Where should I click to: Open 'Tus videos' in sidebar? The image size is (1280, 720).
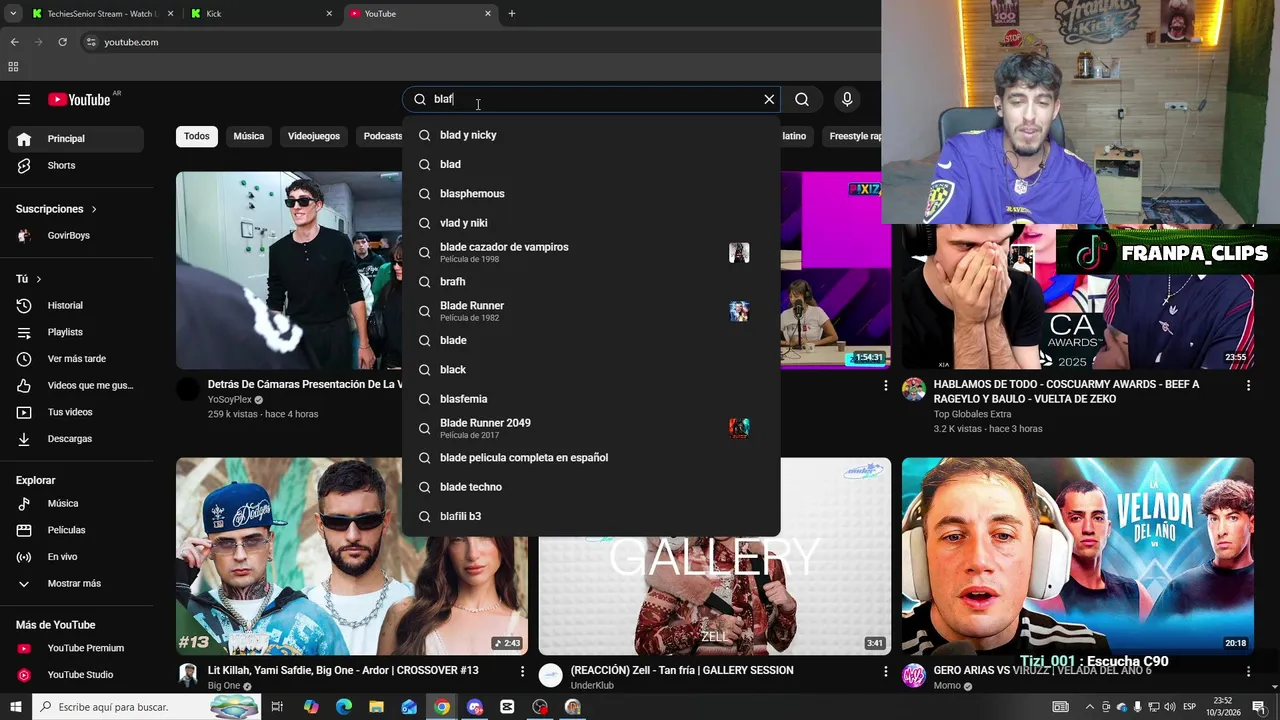(76, 412)
